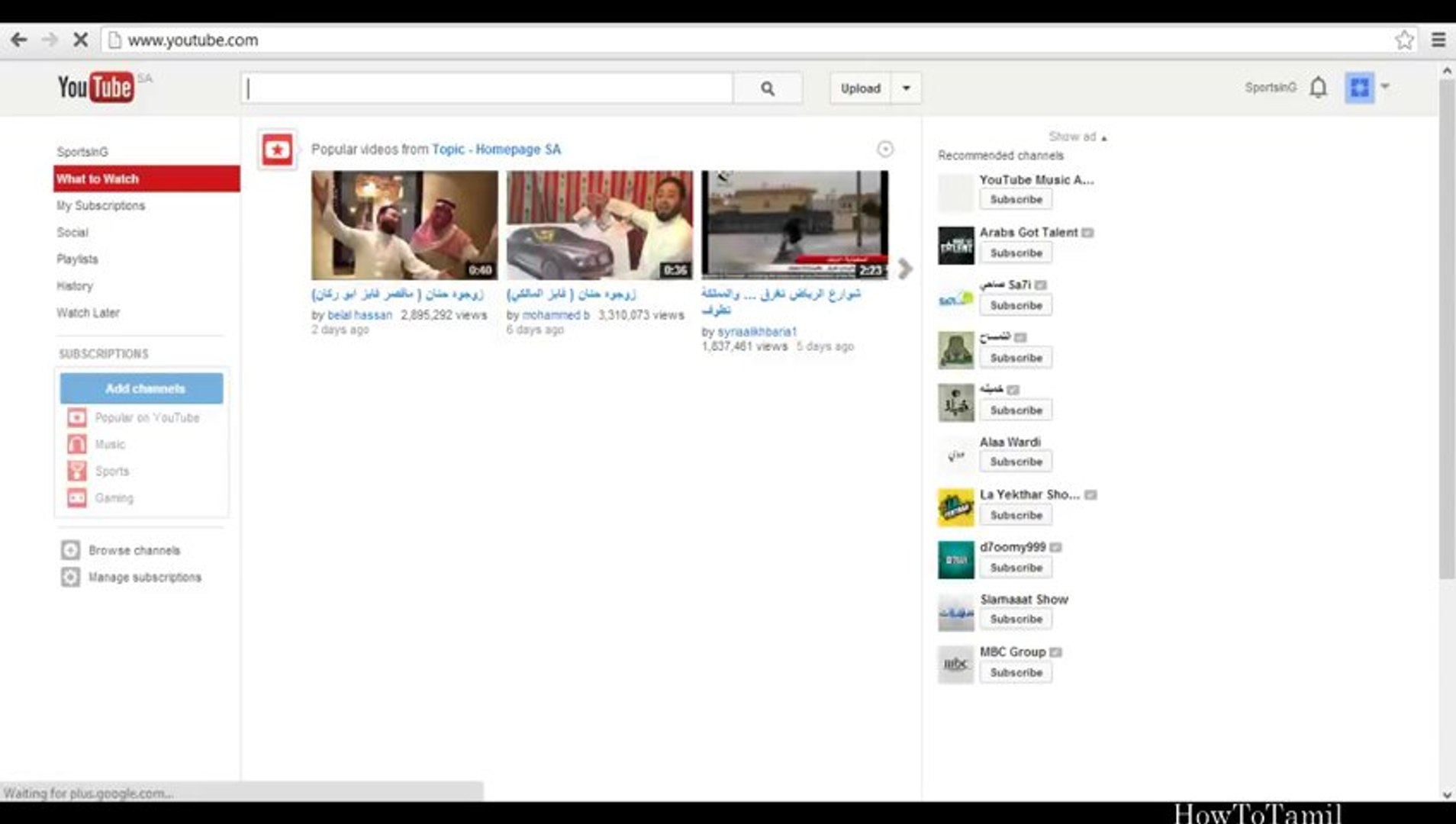Advance the video carousel with the next arrow
Screen dimensions: 1456x824
(904, 269)
